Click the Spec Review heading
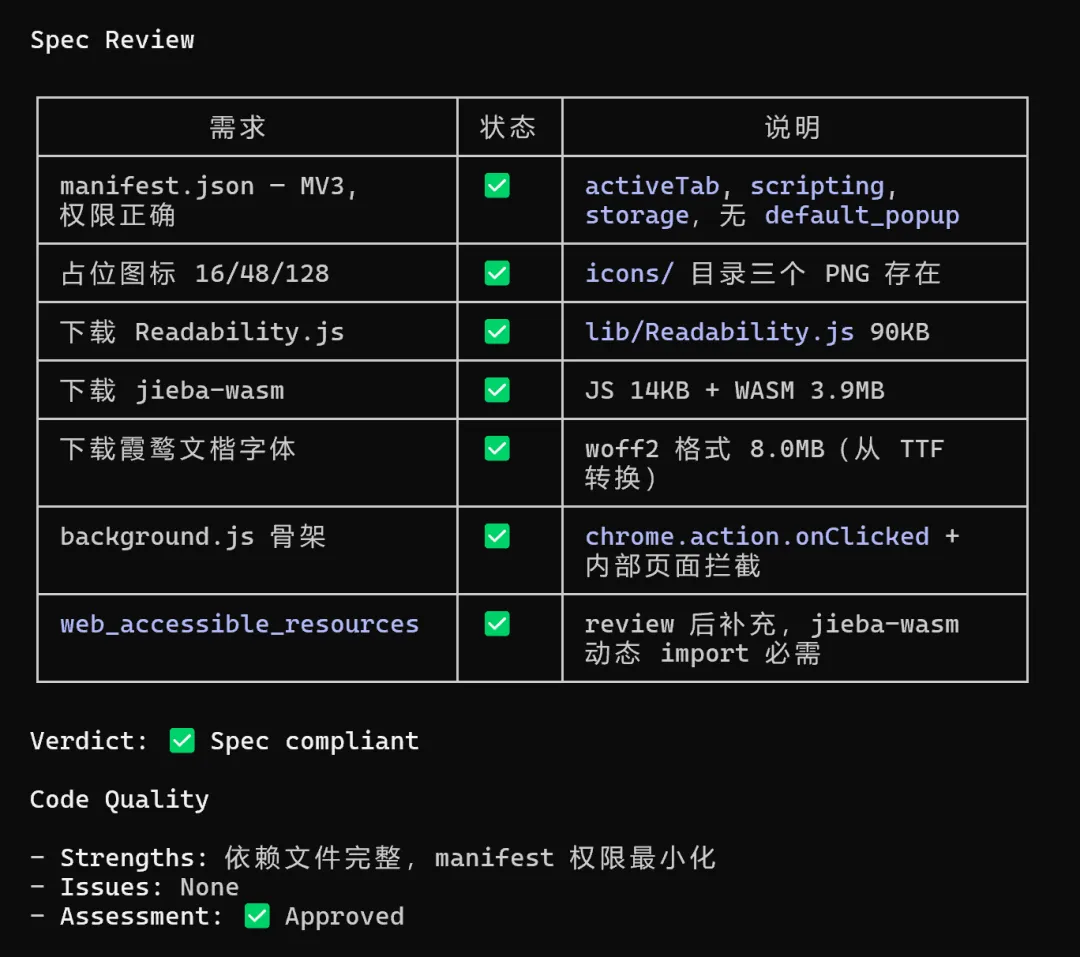This screenshot has height=957, width=1080. tap(112, 40)
